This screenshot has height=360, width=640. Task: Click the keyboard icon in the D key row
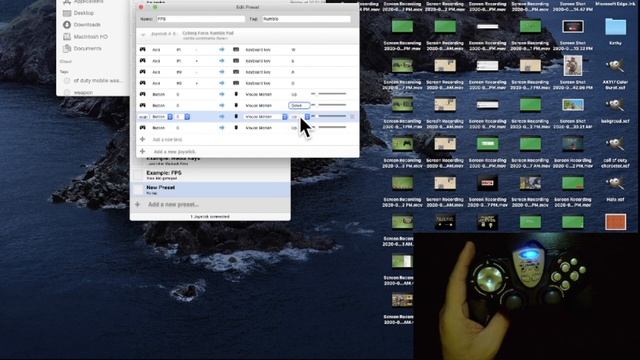236,83
